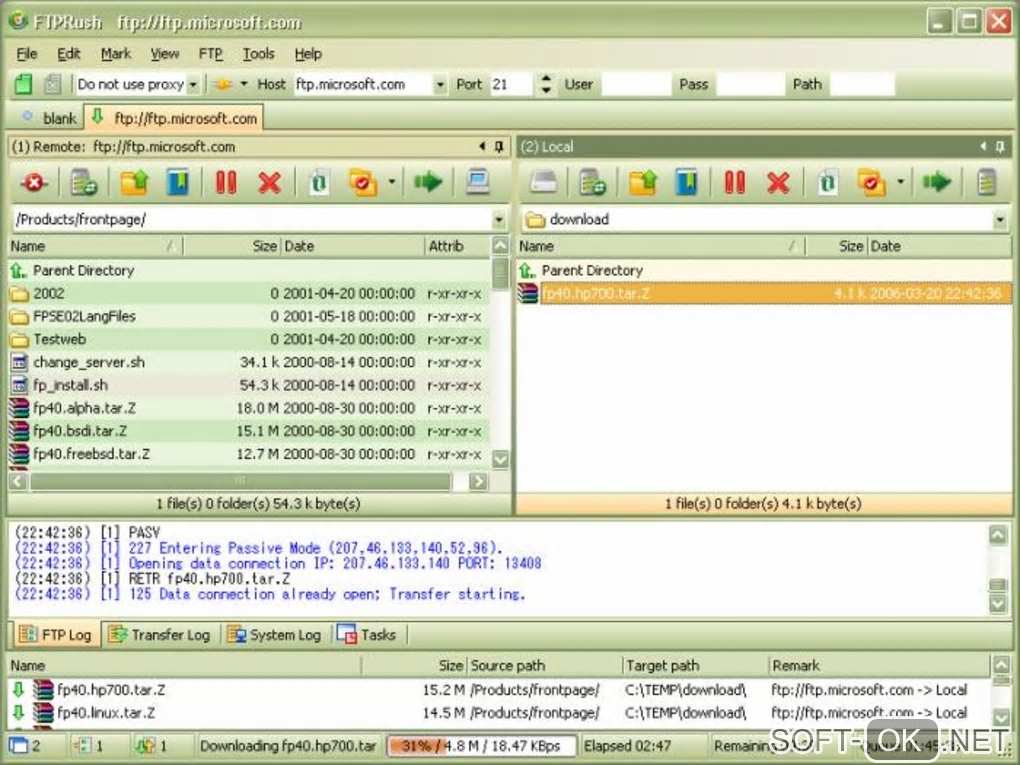
Task: Switch to the blank tab
Action: [50, 118]
